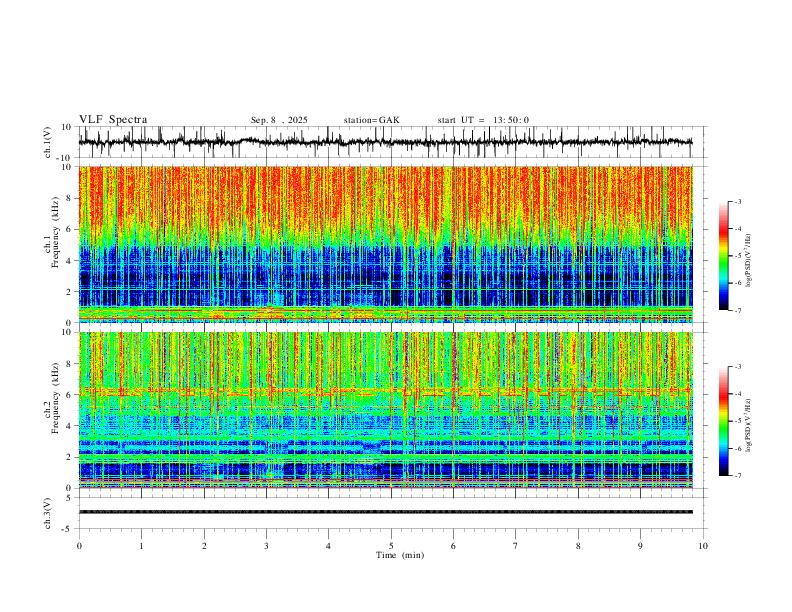The height and width of the screenshot is (612, 792).
Task: Click the "-3" label on ch.2 color scale
Action: point(738,367)
